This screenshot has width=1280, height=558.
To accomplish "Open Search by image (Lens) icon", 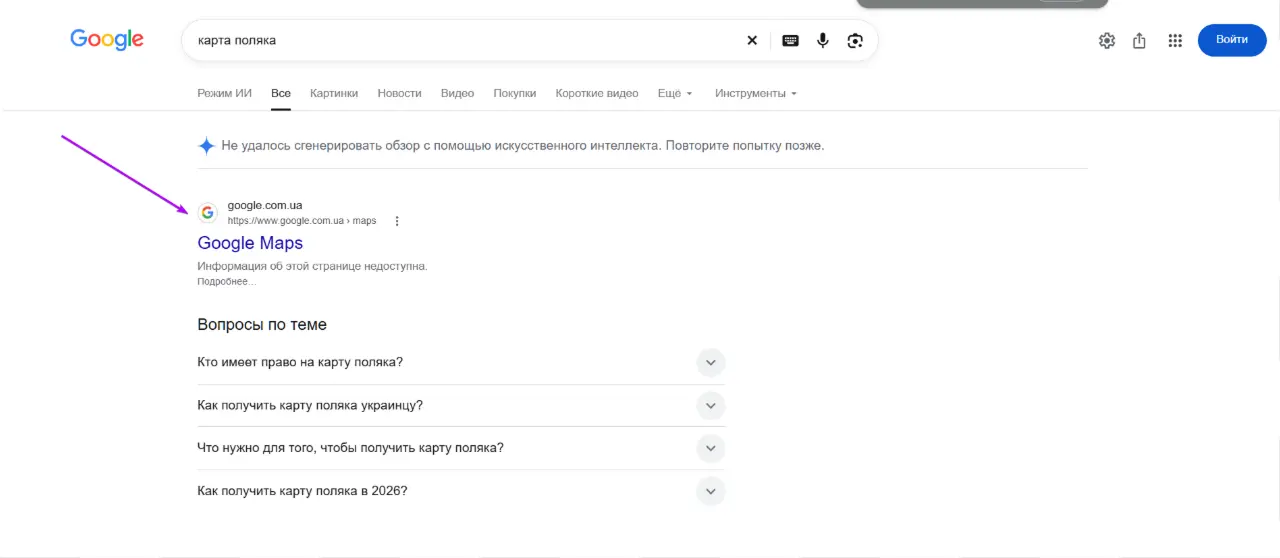I will (x=855, y=40).
